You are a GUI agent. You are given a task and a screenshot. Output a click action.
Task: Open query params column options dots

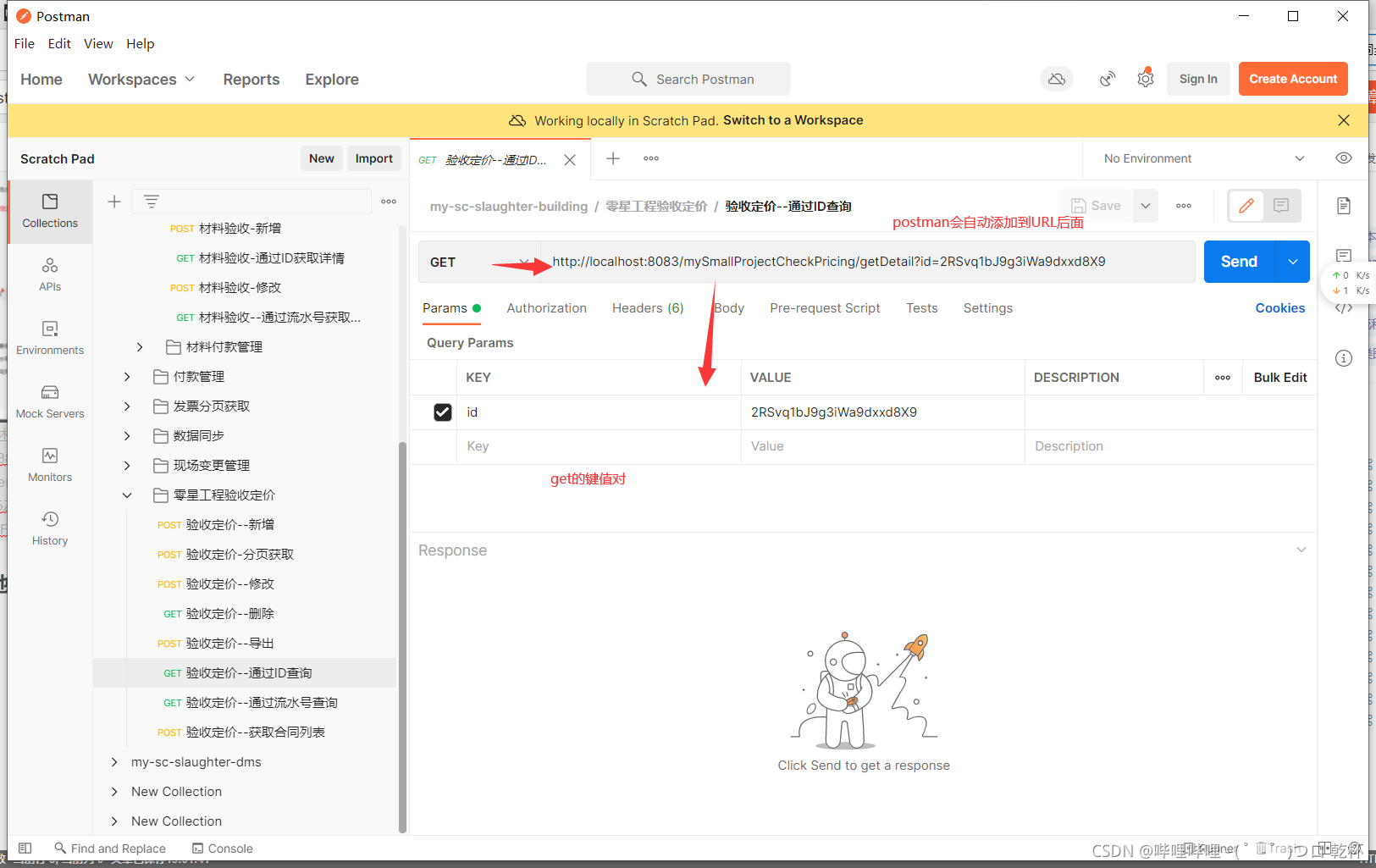pos(1223,378)
